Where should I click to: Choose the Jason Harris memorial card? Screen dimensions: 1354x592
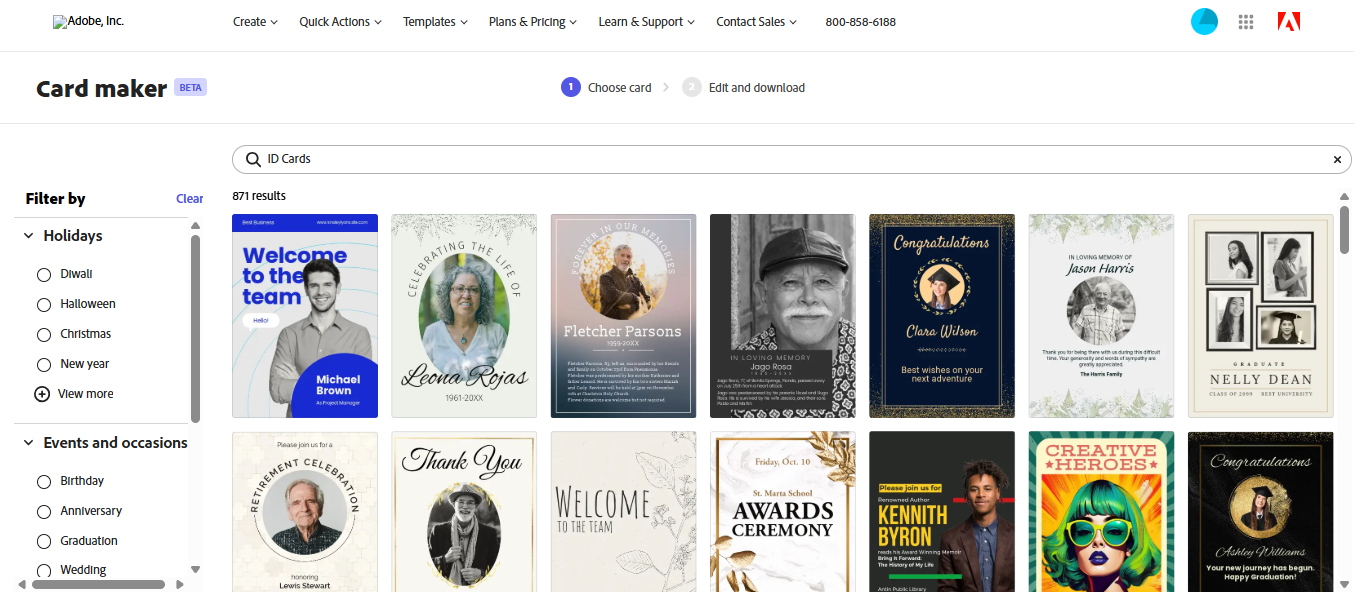tap(1101, 316)
